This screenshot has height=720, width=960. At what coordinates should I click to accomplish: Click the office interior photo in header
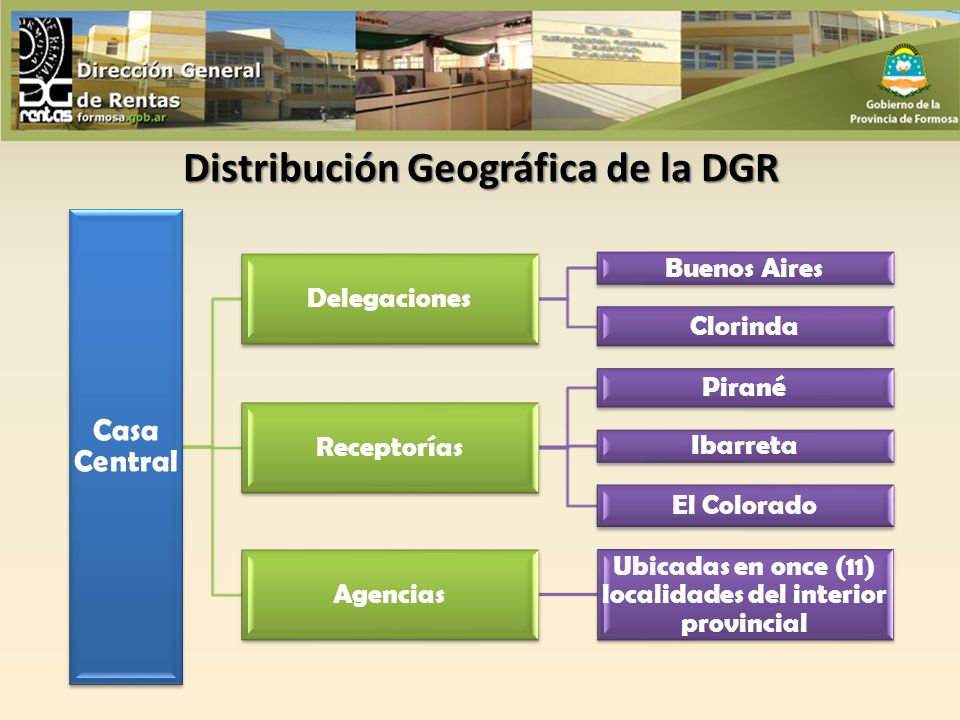pyautogui.click(x=443, y=70)
